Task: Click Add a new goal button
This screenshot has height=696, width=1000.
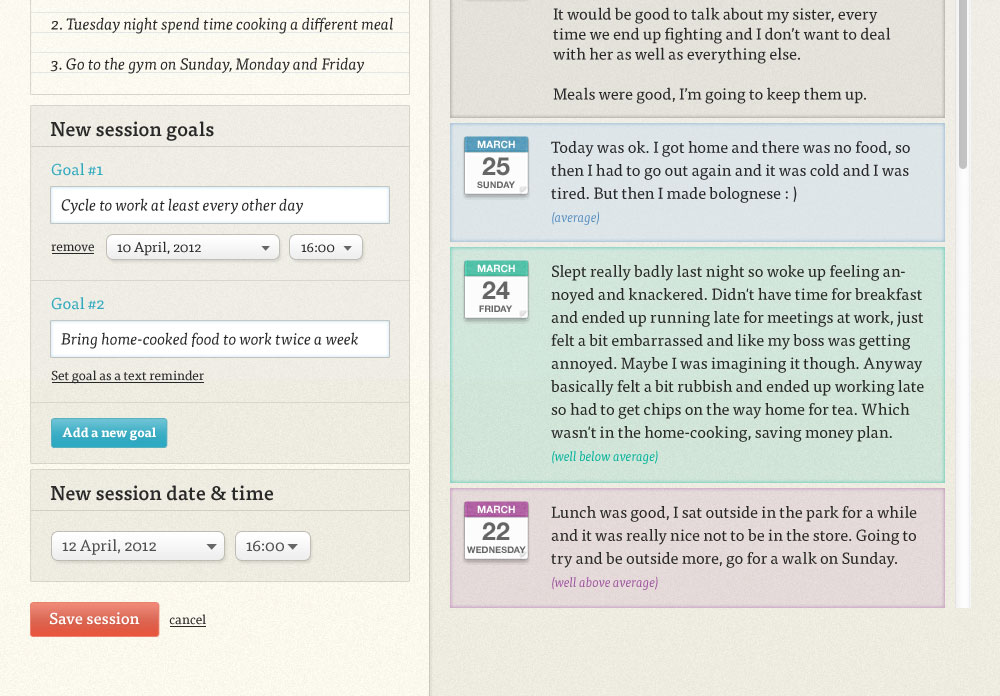Action: point(109,433)
